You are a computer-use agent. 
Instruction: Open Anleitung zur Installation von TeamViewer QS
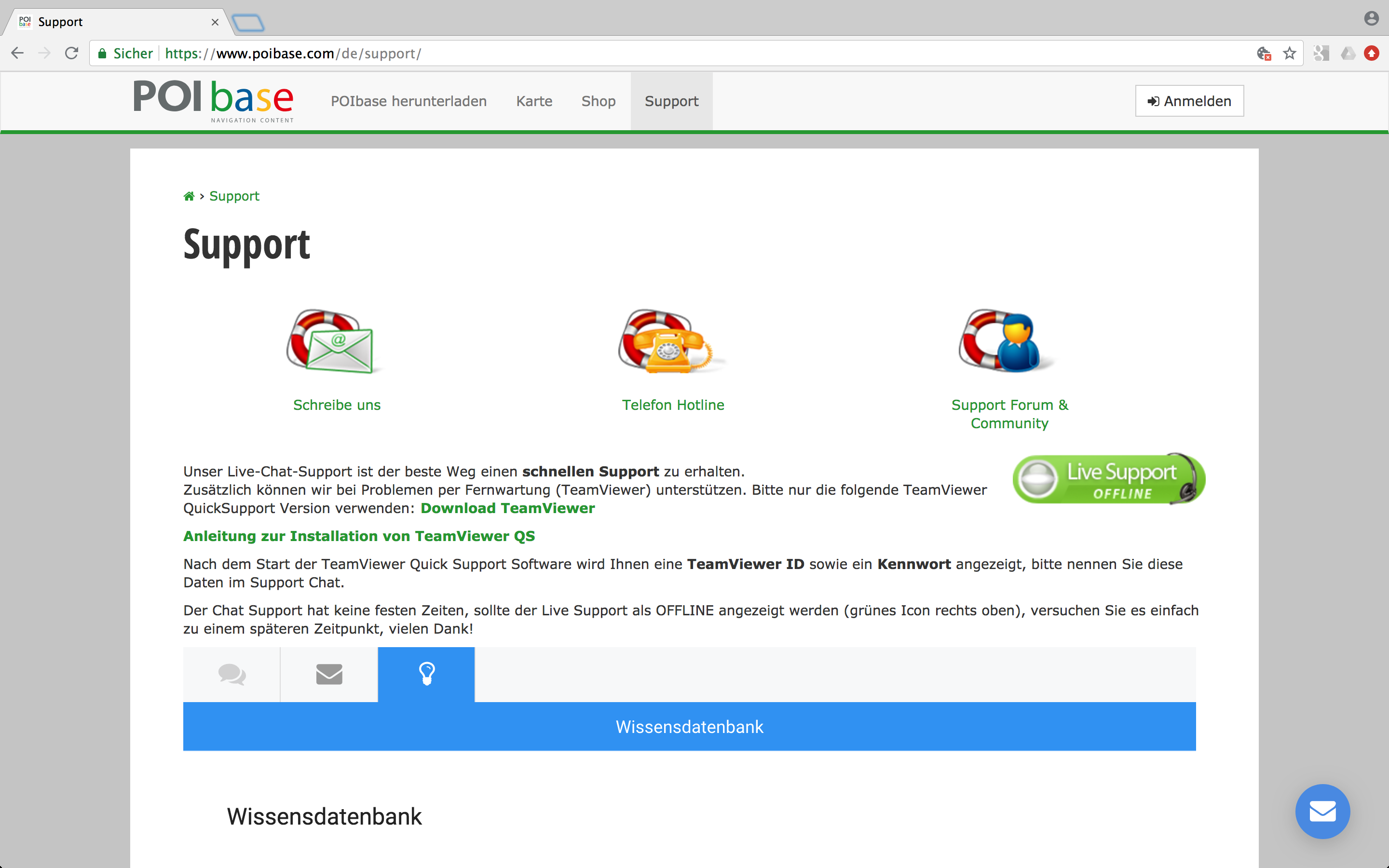tap(359, 536)
